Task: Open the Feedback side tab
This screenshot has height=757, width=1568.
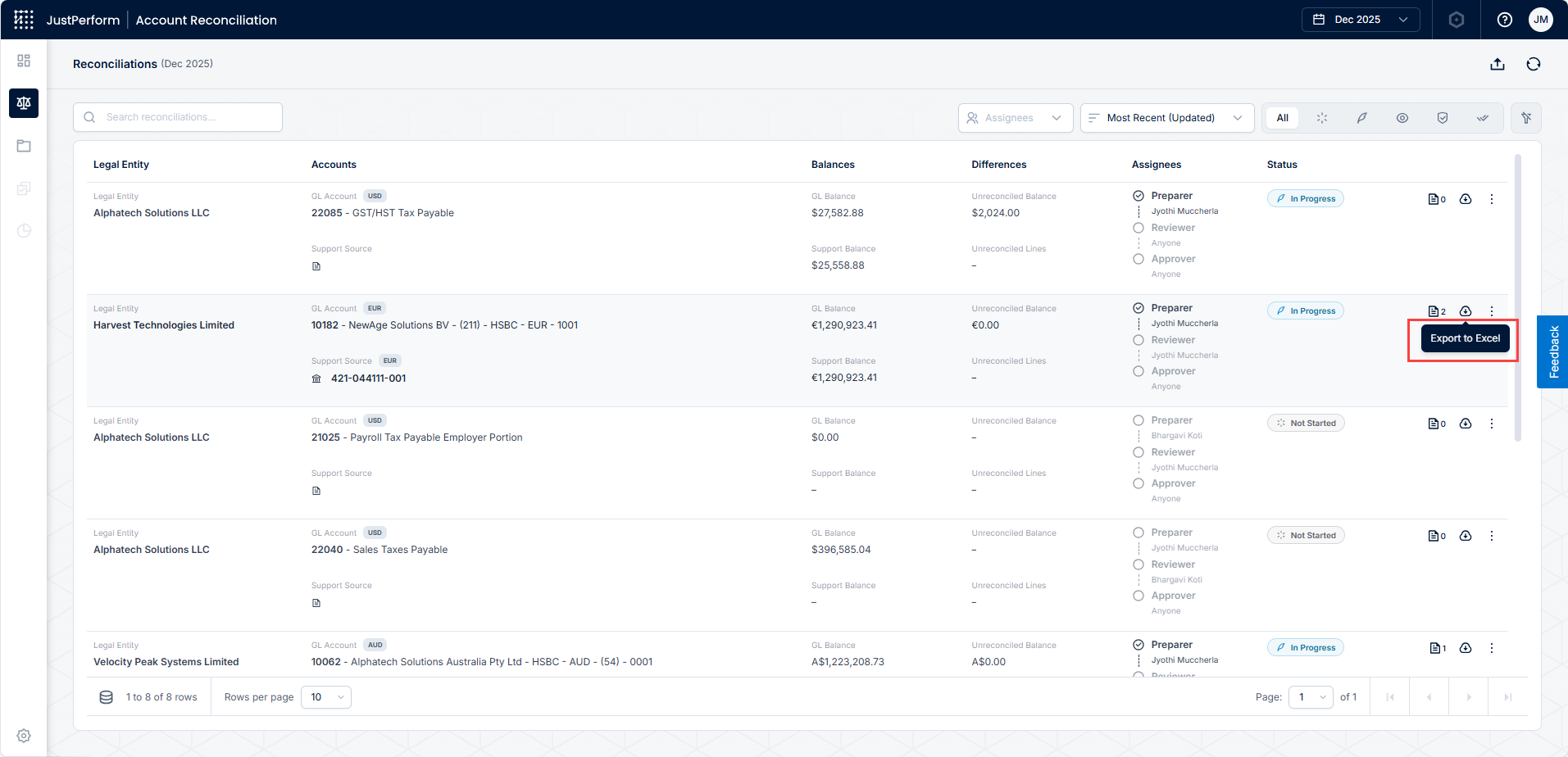Action: tap(1552, 351)
